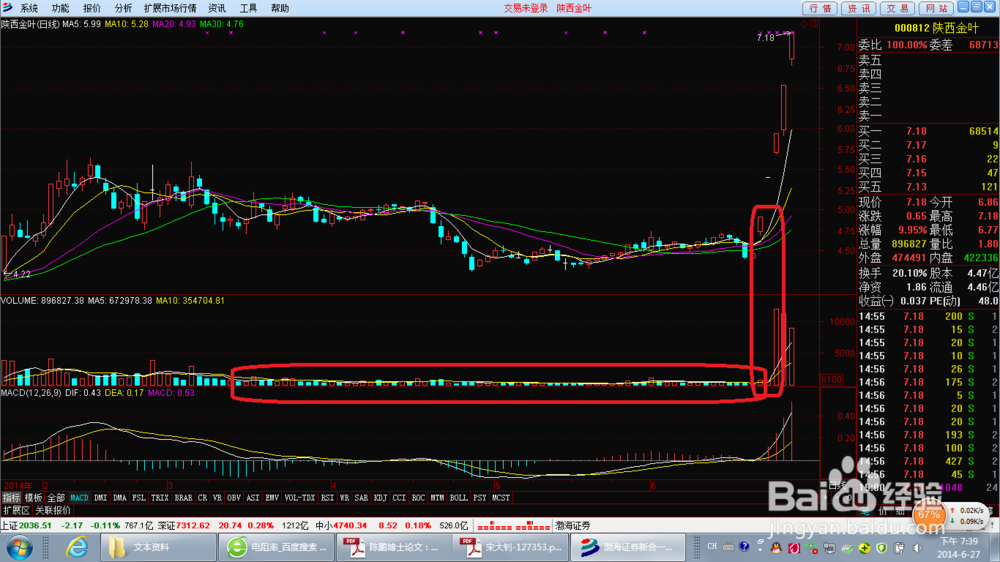
Task: Switch to 电阻率_百度搜索 browser window
Action: tap(276, 547)
